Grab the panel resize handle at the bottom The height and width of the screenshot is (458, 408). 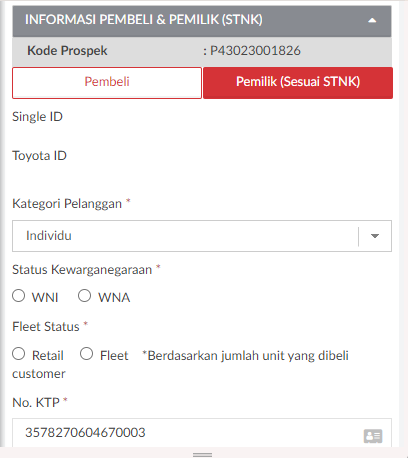click(202, 455)
